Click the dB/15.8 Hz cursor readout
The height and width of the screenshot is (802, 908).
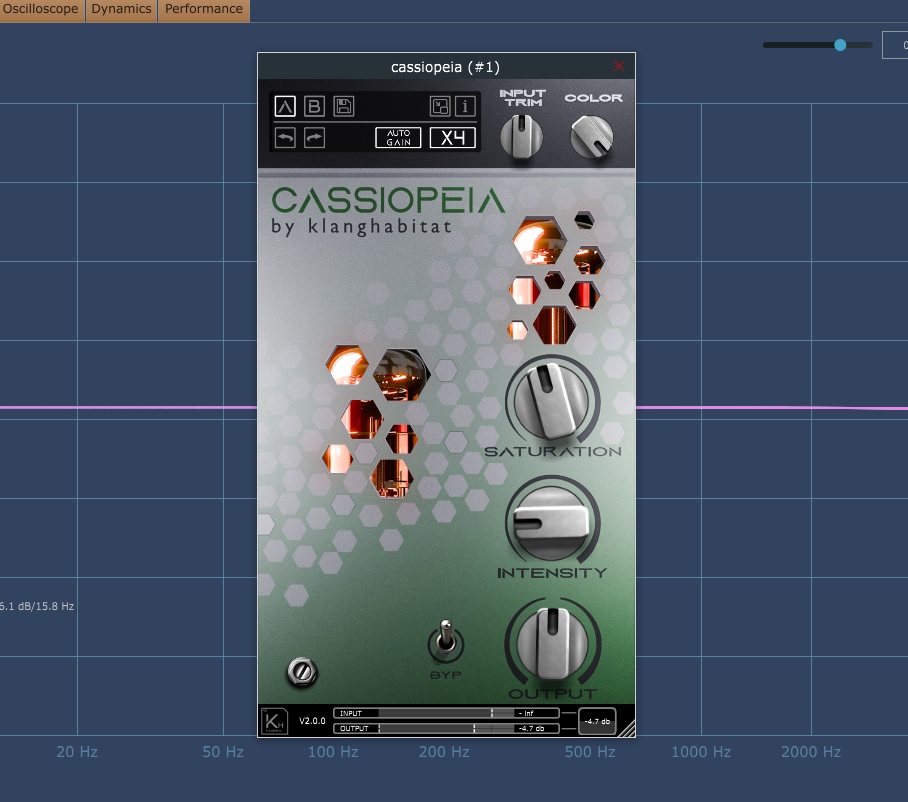tap(37, 606)
